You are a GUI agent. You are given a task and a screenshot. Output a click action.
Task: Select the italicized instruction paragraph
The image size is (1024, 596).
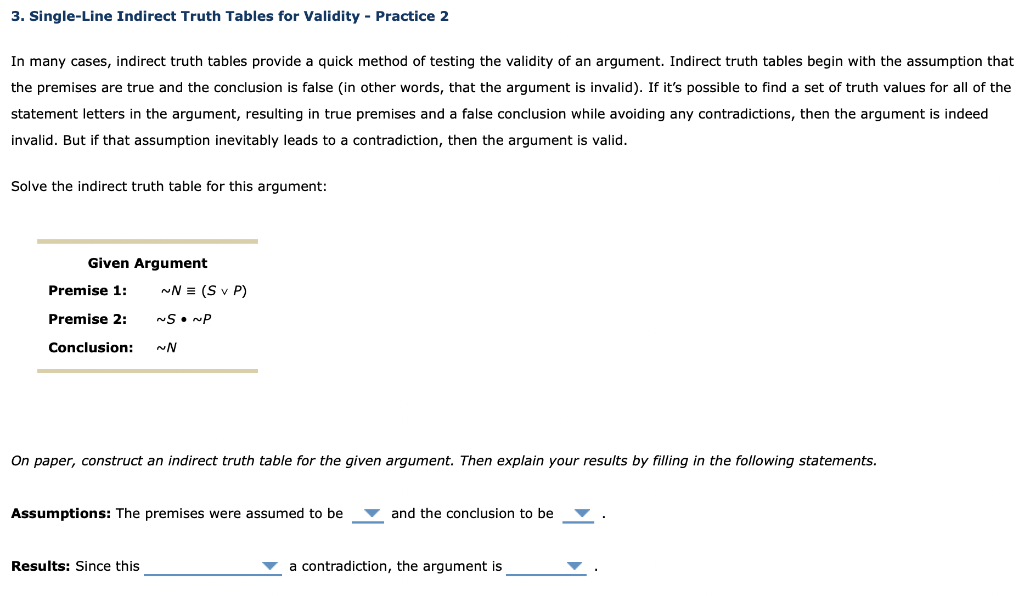click(x=444, y=460)
